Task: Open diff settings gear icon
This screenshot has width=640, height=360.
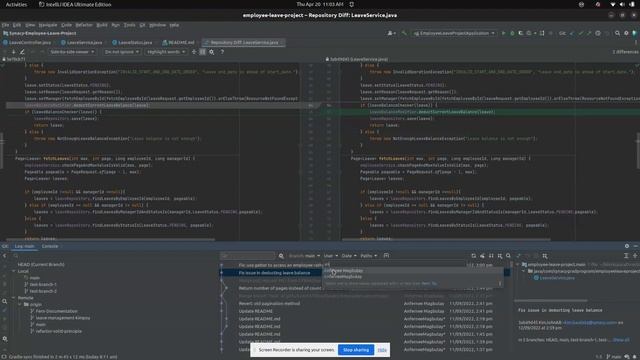Action: point(211,52)
